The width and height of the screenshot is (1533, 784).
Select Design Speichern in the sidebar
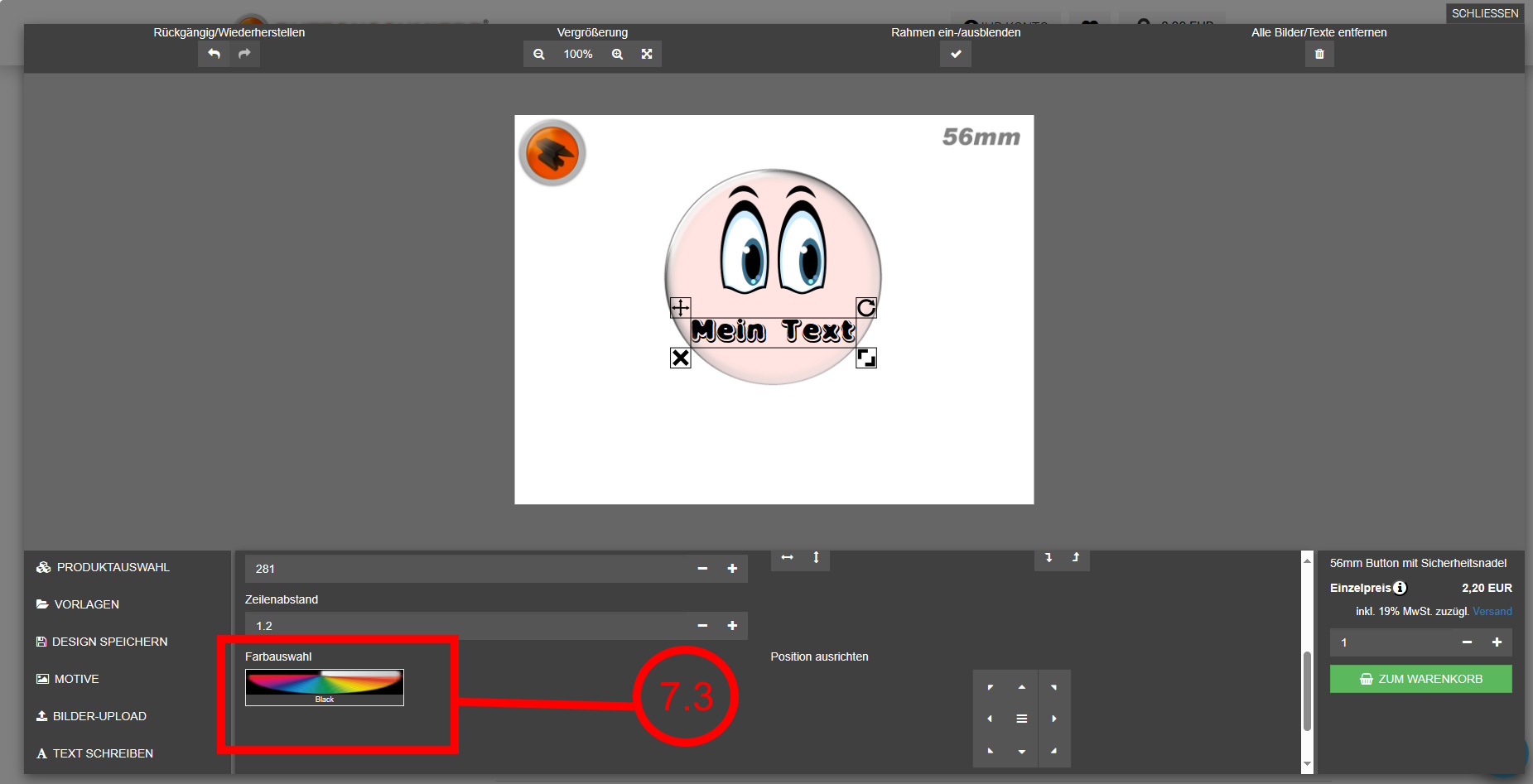coord(102,642)
